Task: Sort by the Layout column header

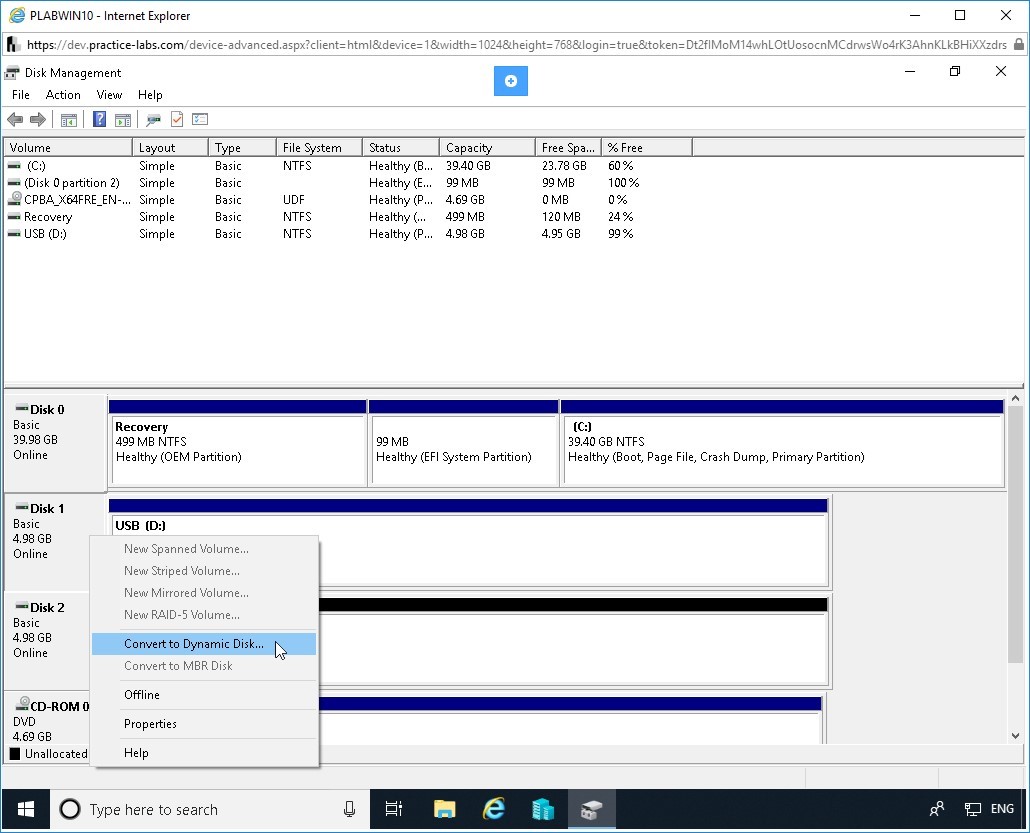Action: coord(170,147)
